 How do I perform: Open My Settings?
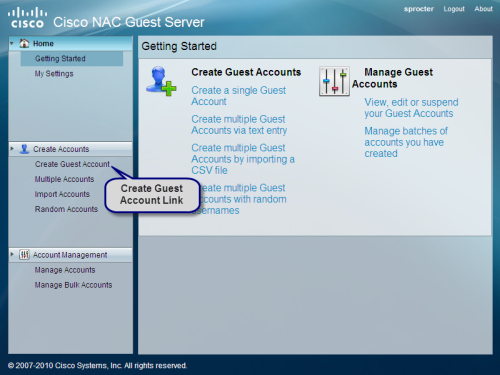(54, 74)
